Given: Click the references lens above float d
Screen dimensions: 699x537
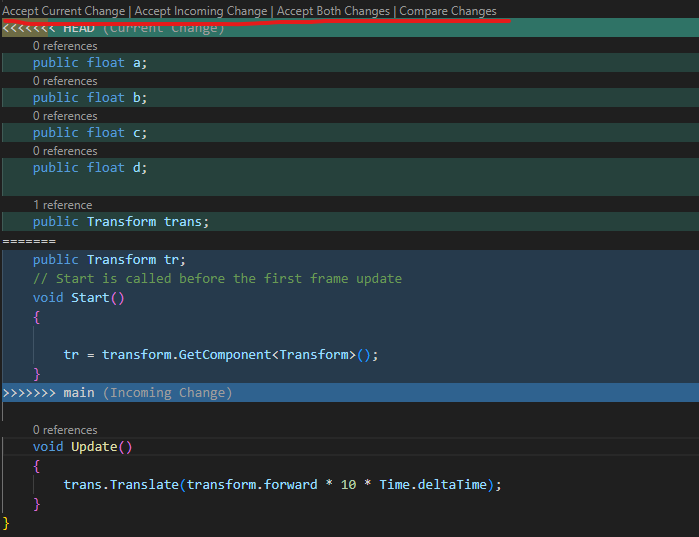Looking at the screenshot, I should pyautogui.click(x=65, y=151).
